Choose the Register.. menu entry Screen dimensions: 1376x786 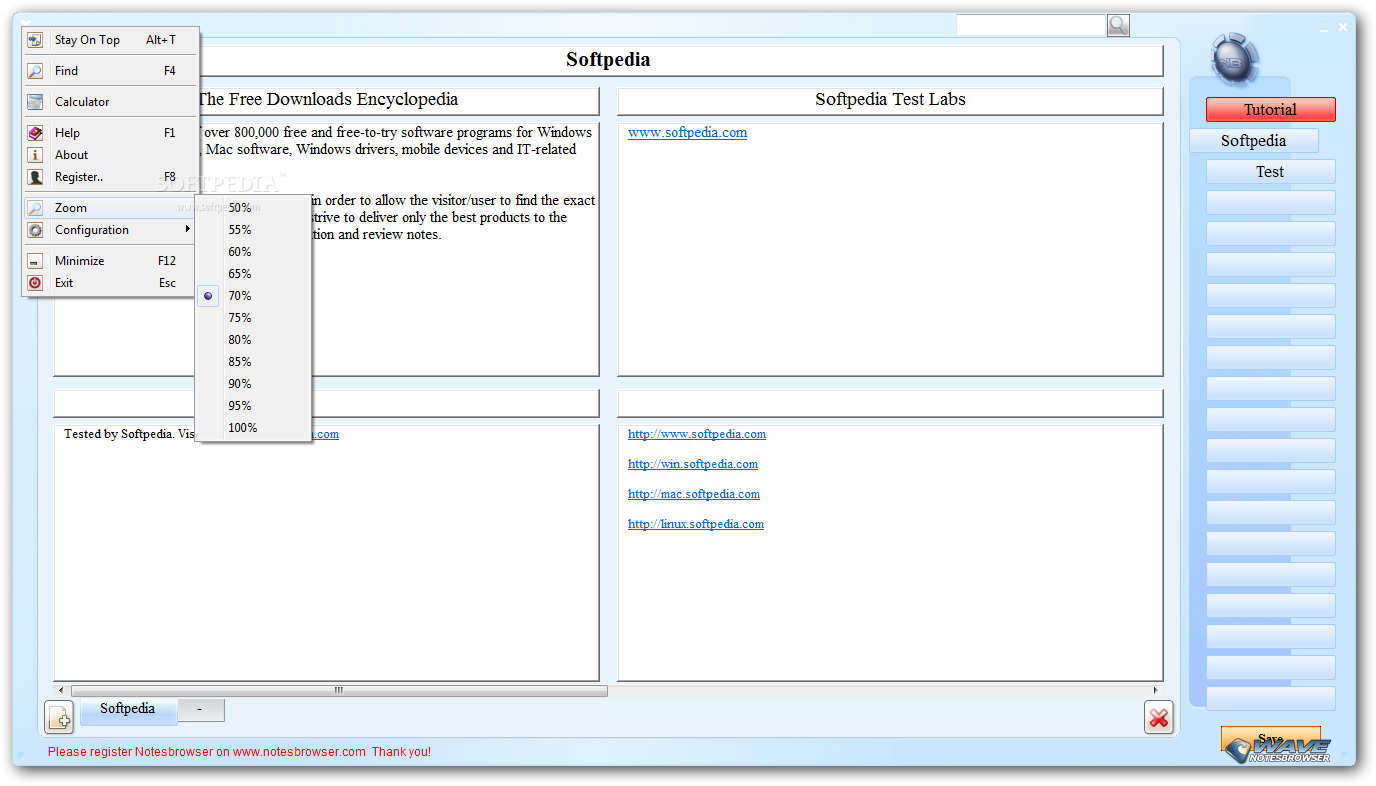111,177
